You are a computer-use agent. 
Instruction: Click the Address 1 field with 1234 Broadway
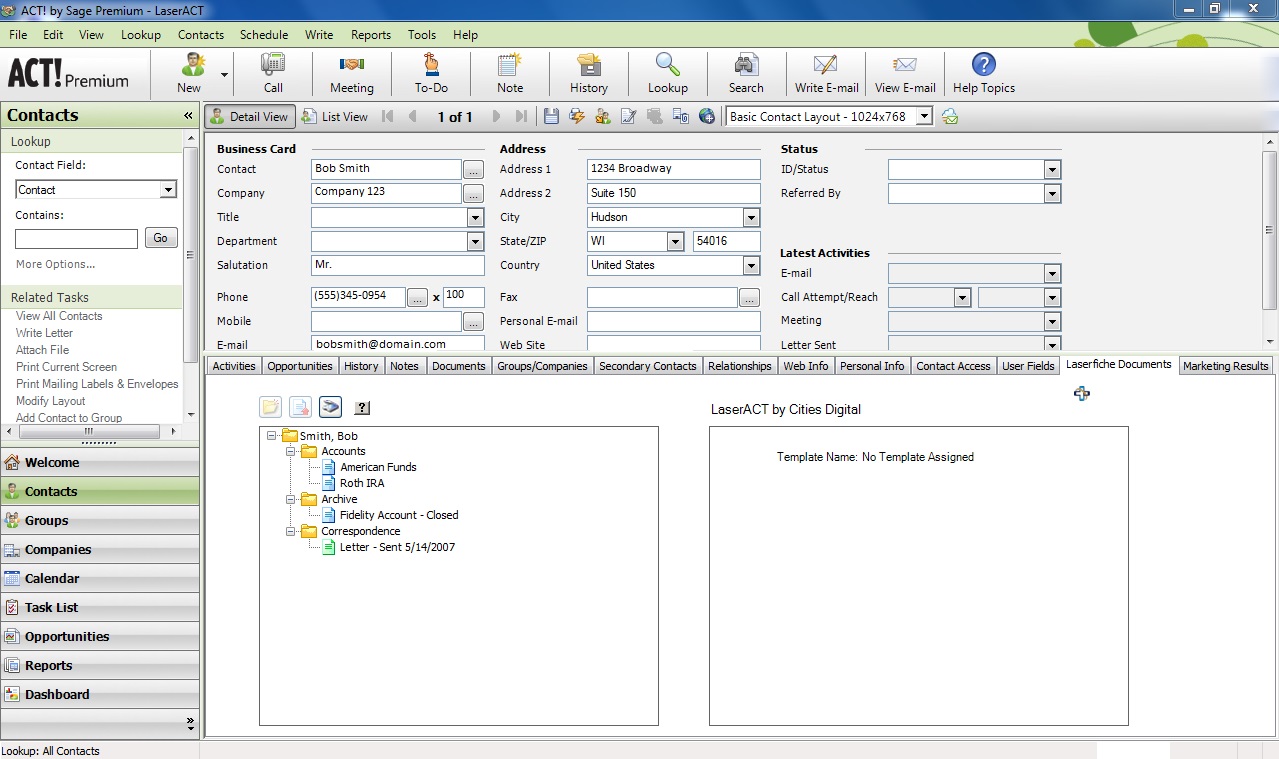click(x=674, y=169)
